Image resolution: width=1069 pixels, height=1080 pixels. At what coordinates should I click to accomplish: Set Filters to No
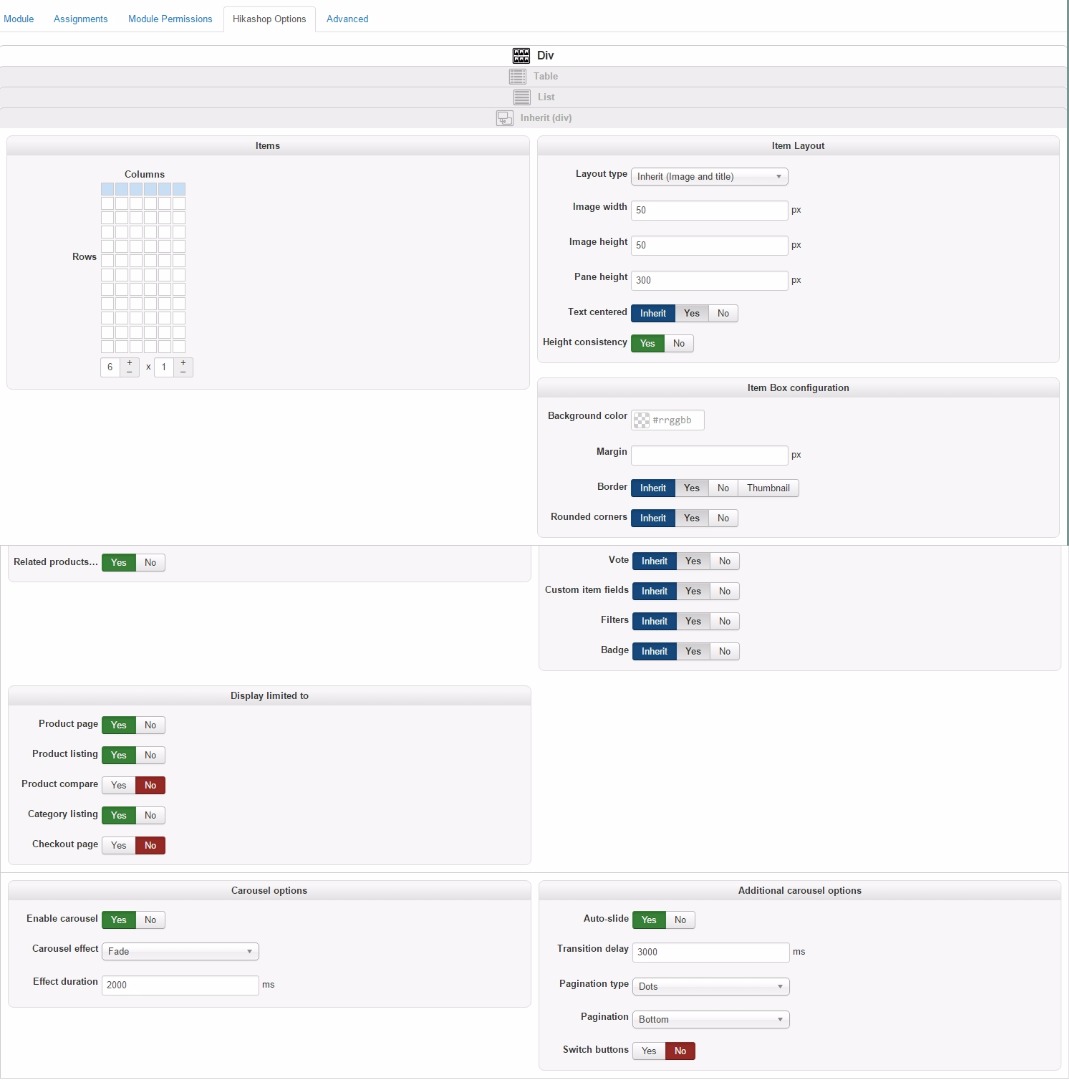click(725, 622)
